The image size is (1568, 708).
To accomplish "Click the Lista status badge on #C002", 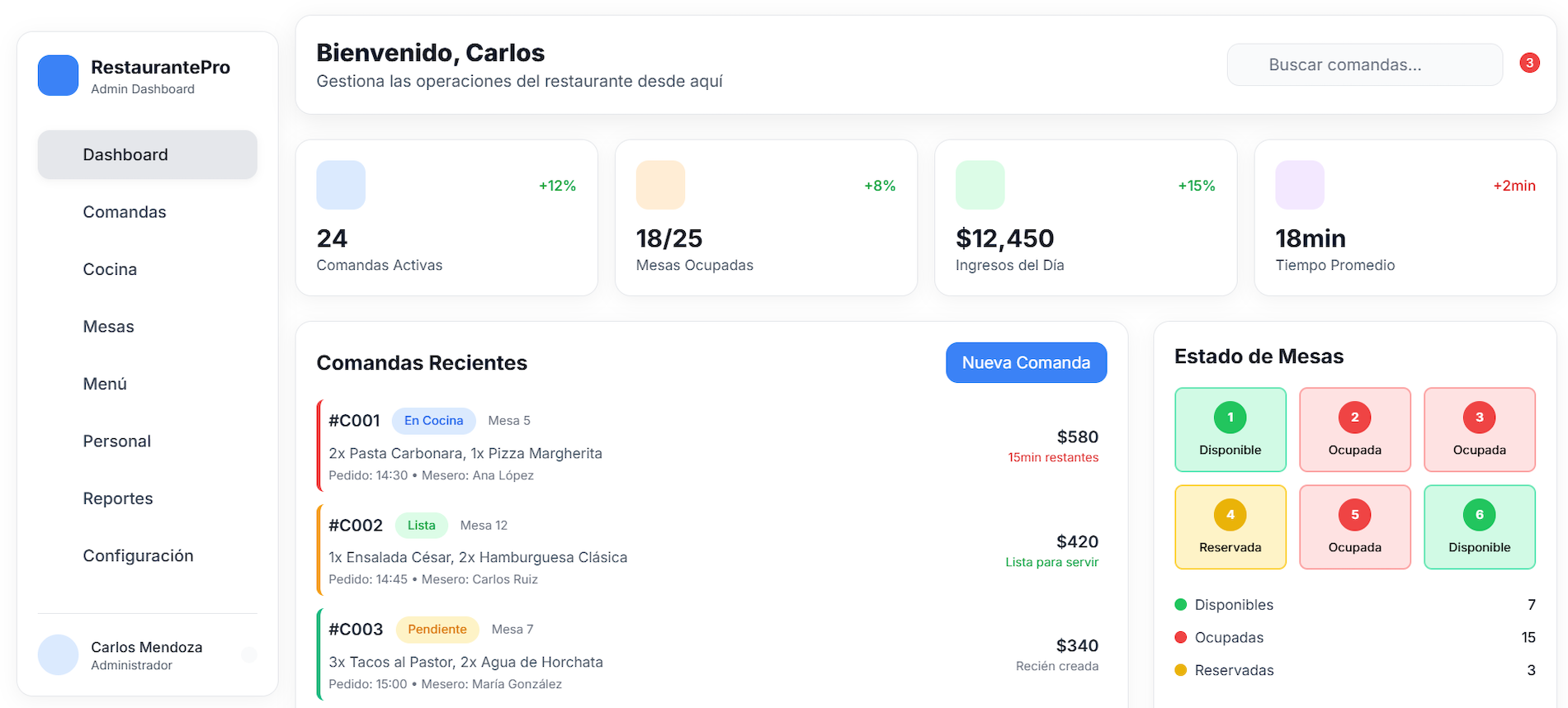I will coord(421,526).
